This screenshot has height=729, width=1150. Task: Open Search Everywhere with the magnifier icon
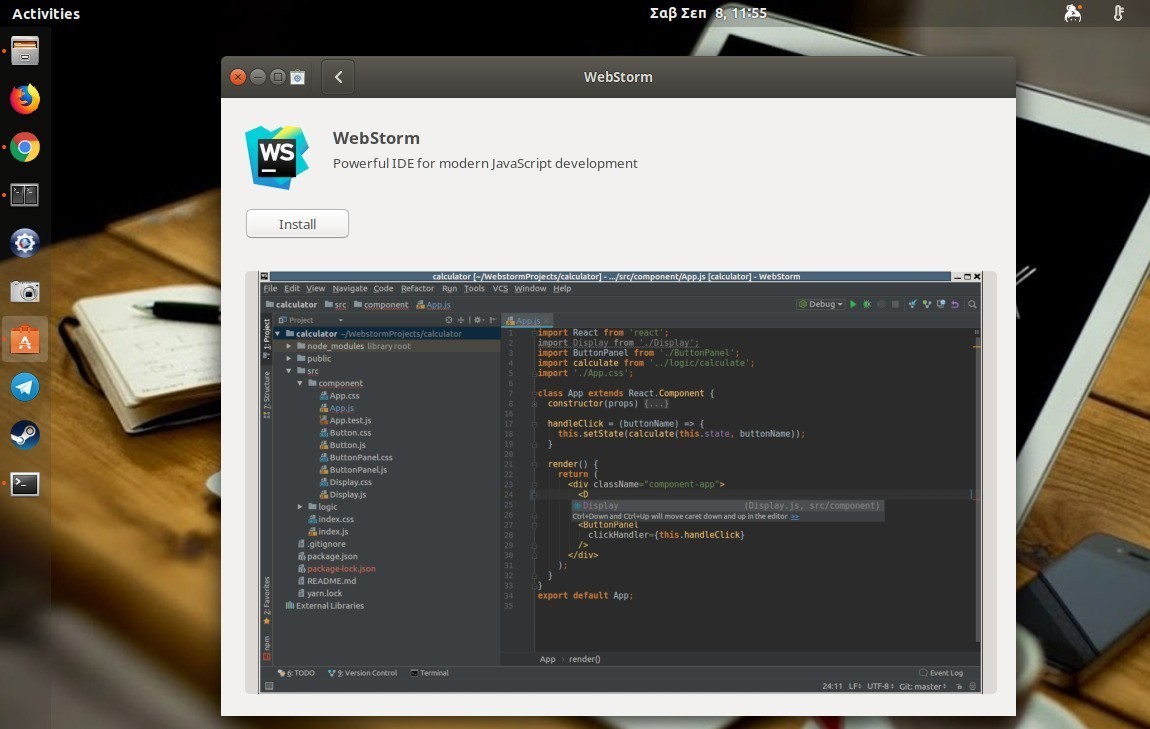click(x=972, y=303)
